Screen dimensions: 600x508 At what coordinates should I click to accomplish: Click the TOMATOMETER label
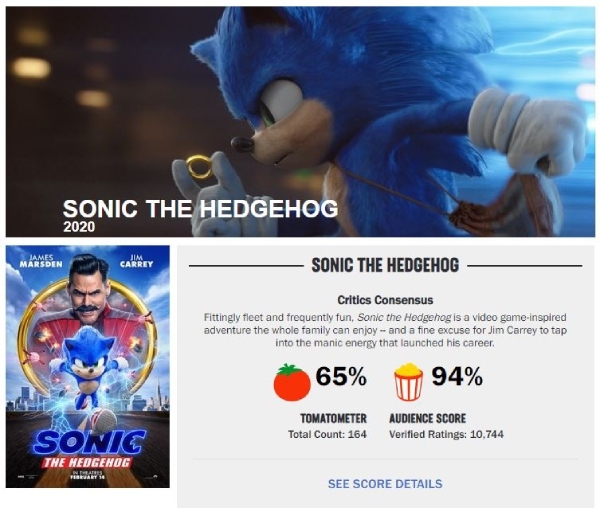(334, 418)
